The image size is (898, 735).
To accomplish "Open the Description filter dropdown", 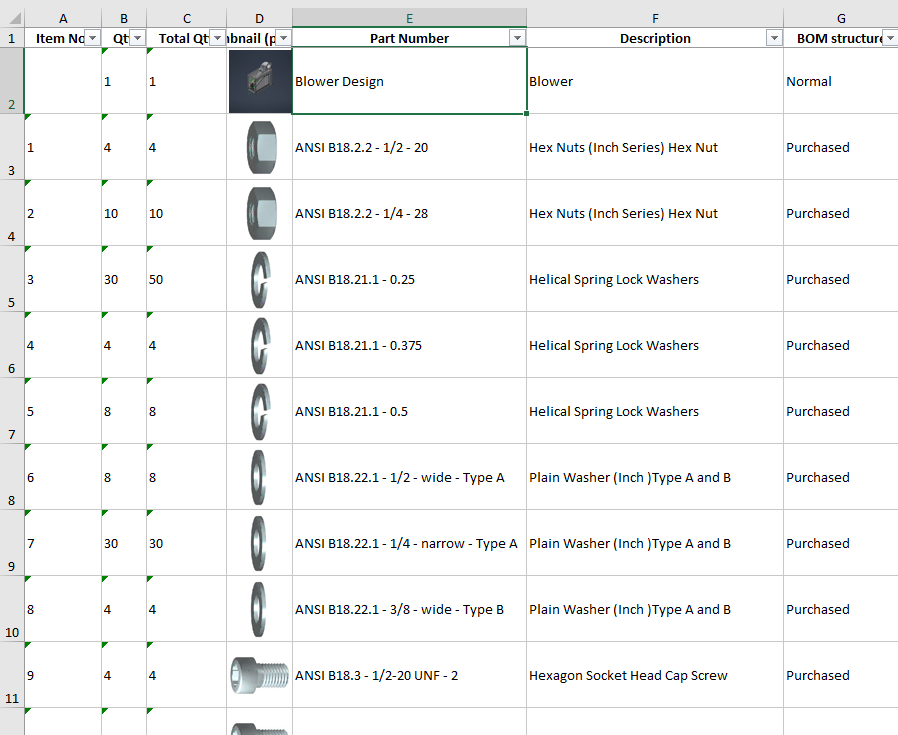I will (774, 38).
